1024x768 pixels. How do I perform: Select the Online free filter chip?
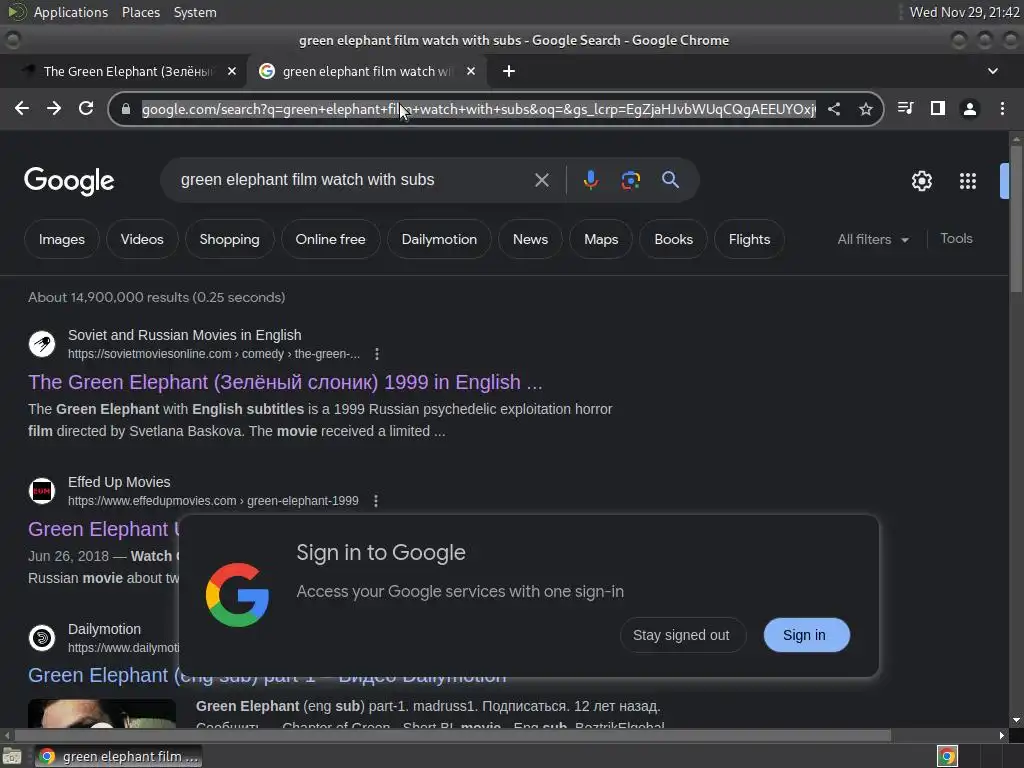330,239
